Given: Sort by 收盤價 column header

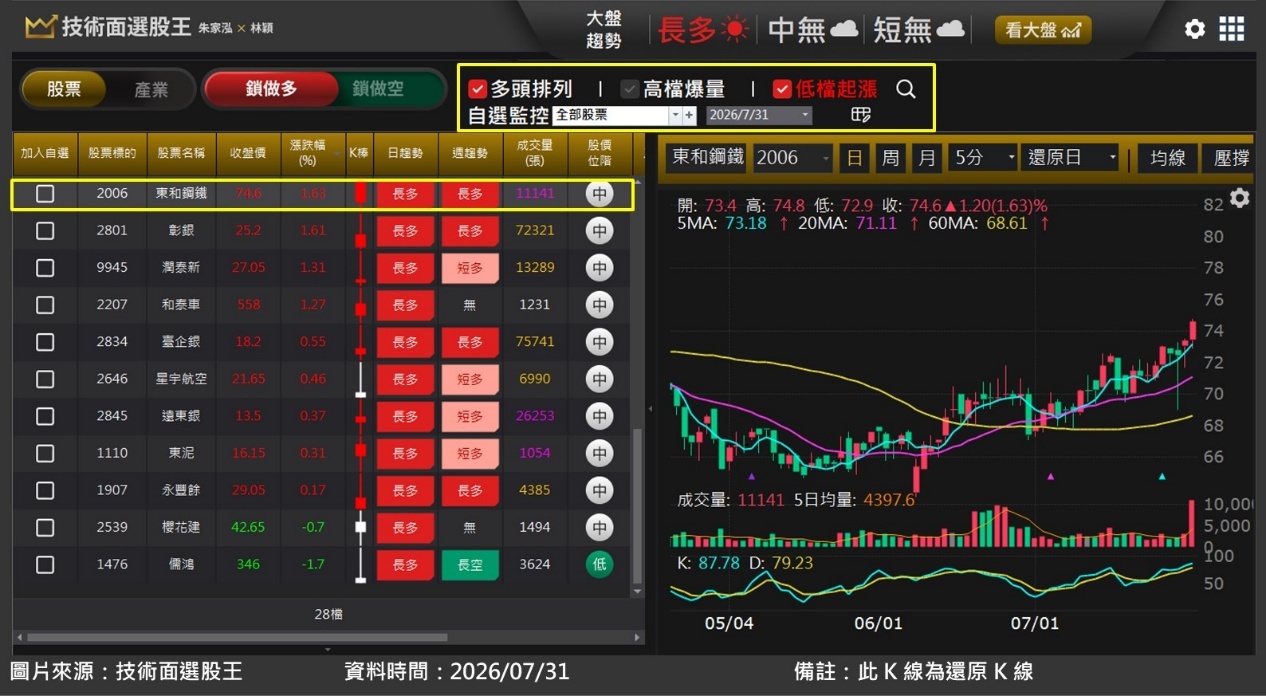Looking at the screenshot, I should tap(247, 153).
